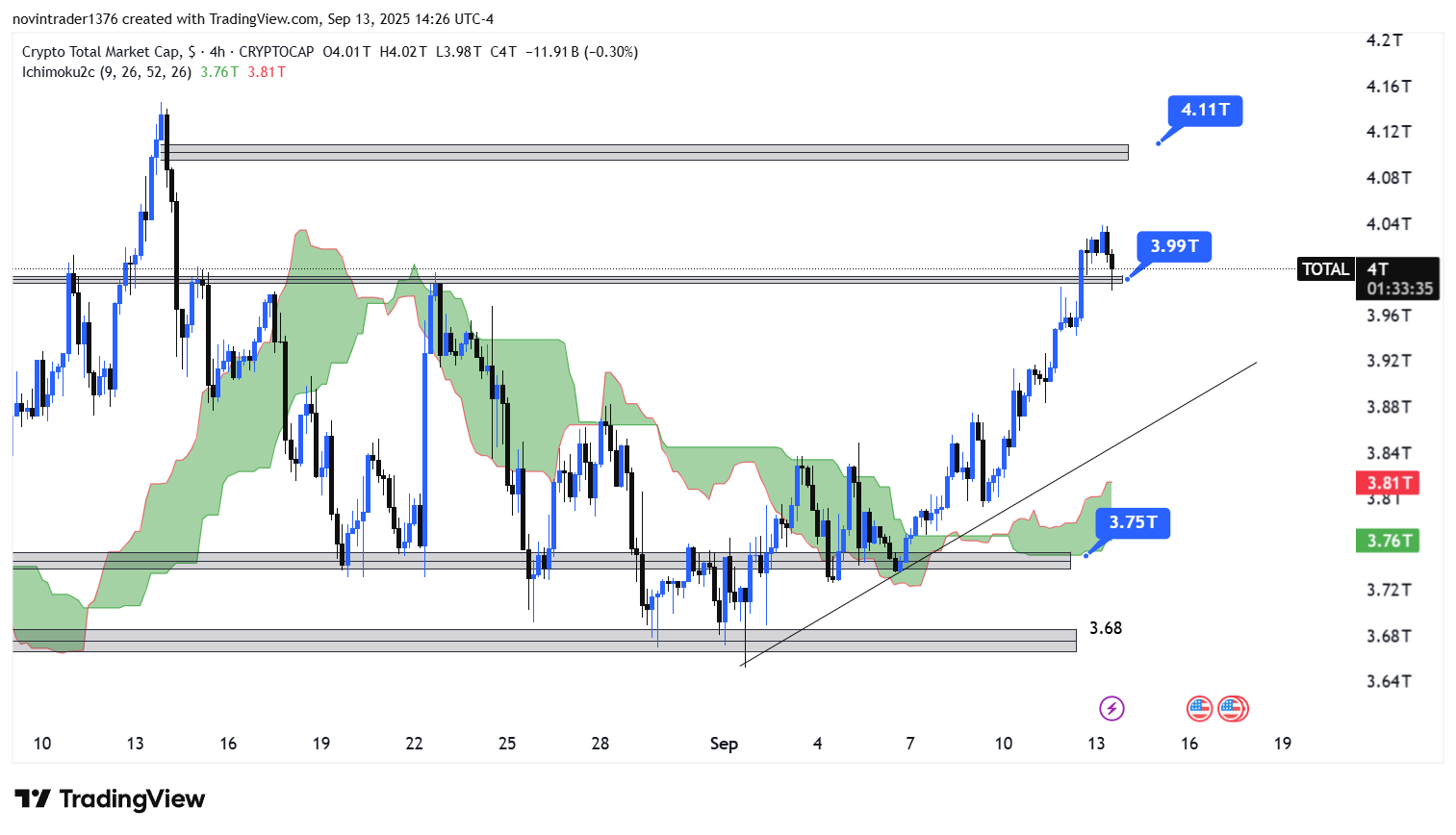Image resolution: width=1456 pixels, height=835 pixels.
Task: Click date 22 on the time axis
Action: [414, 744]
